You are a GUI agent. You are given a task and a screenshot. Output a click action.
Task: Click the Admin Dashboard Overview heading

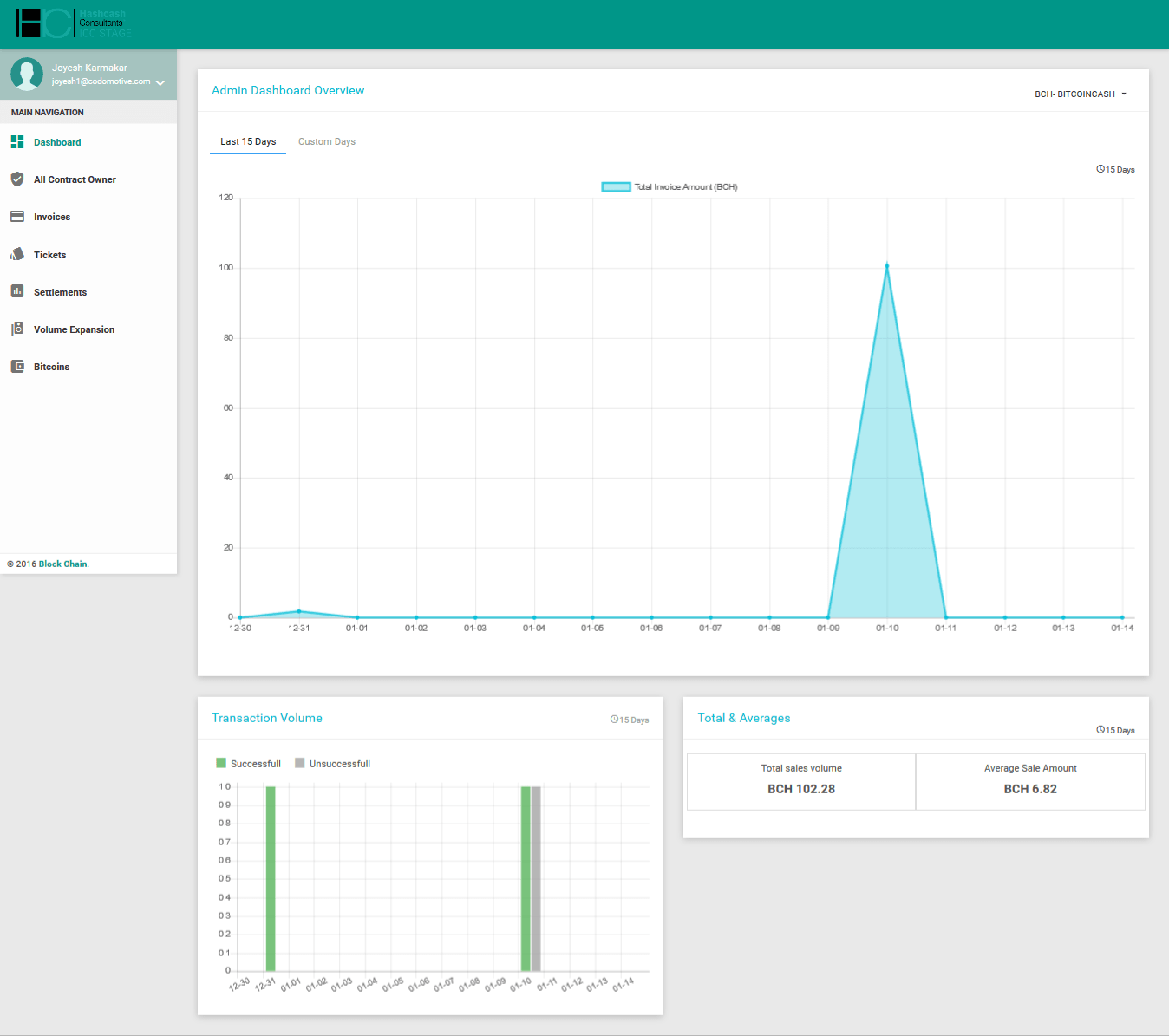(x=288, y=90)
